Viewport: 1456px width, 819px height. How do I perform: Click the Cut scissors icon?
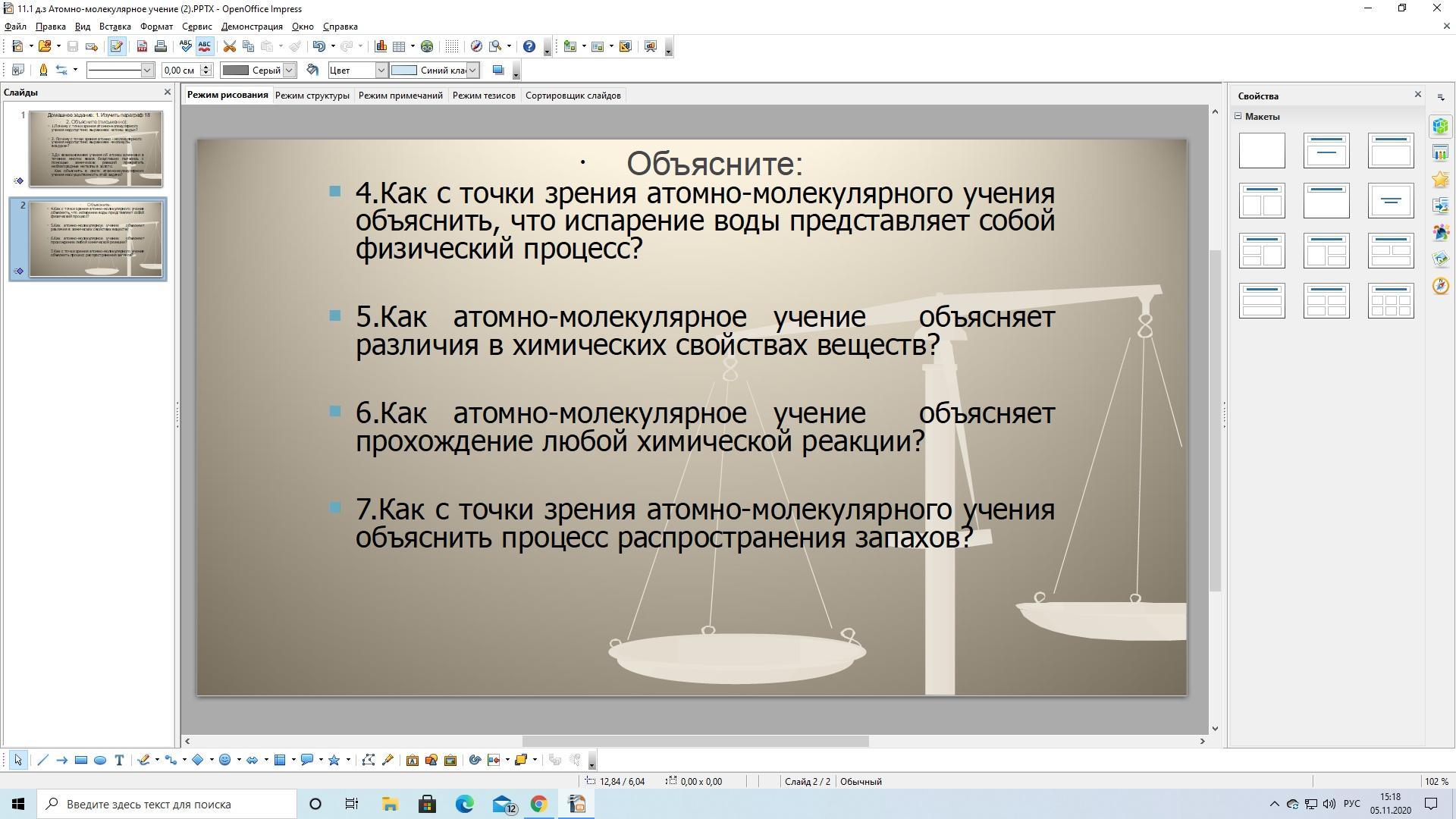pos(229,46)
